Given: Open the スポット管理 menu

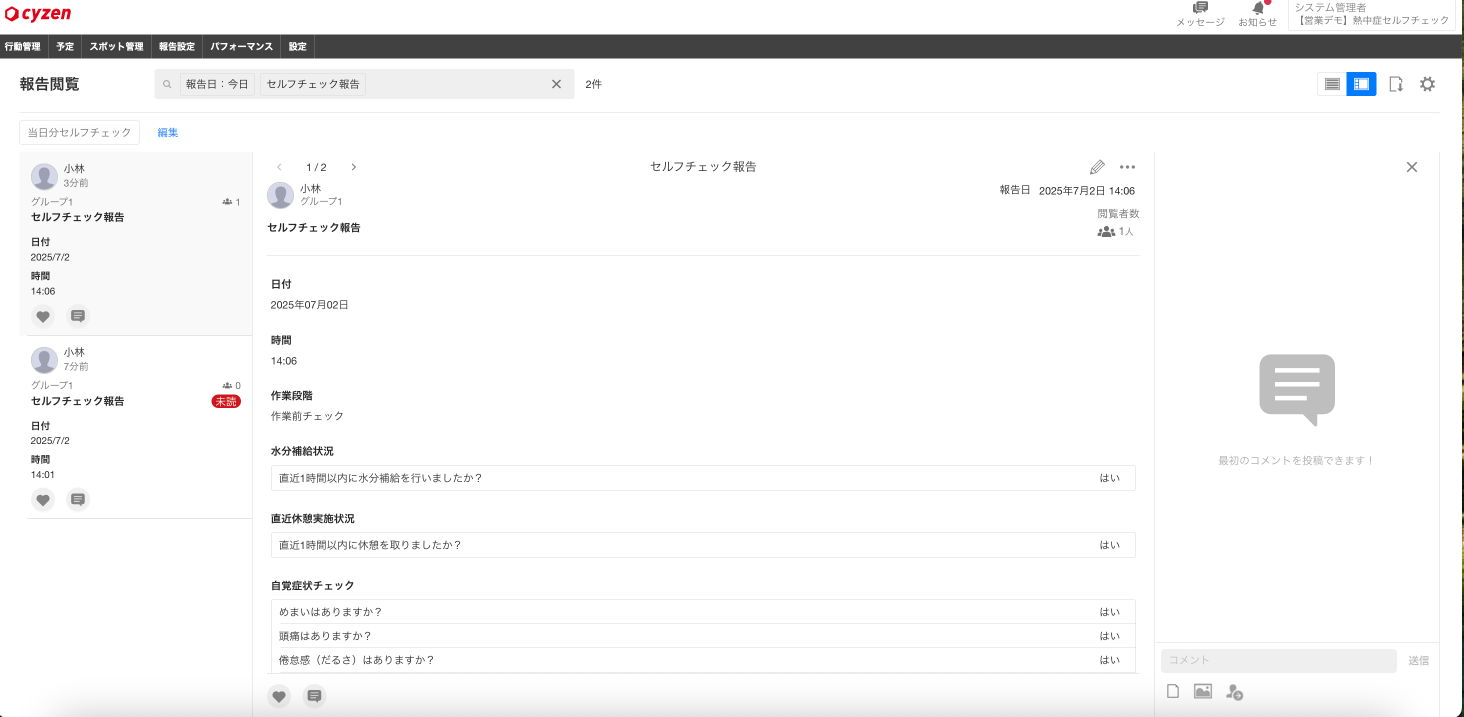Looking at the screenshot, I should (x=116, y=46).
